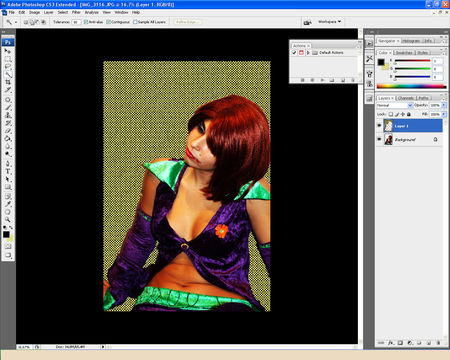450x360 pixels.
Task: Open status bar info arrow
Action: [103, 347]
